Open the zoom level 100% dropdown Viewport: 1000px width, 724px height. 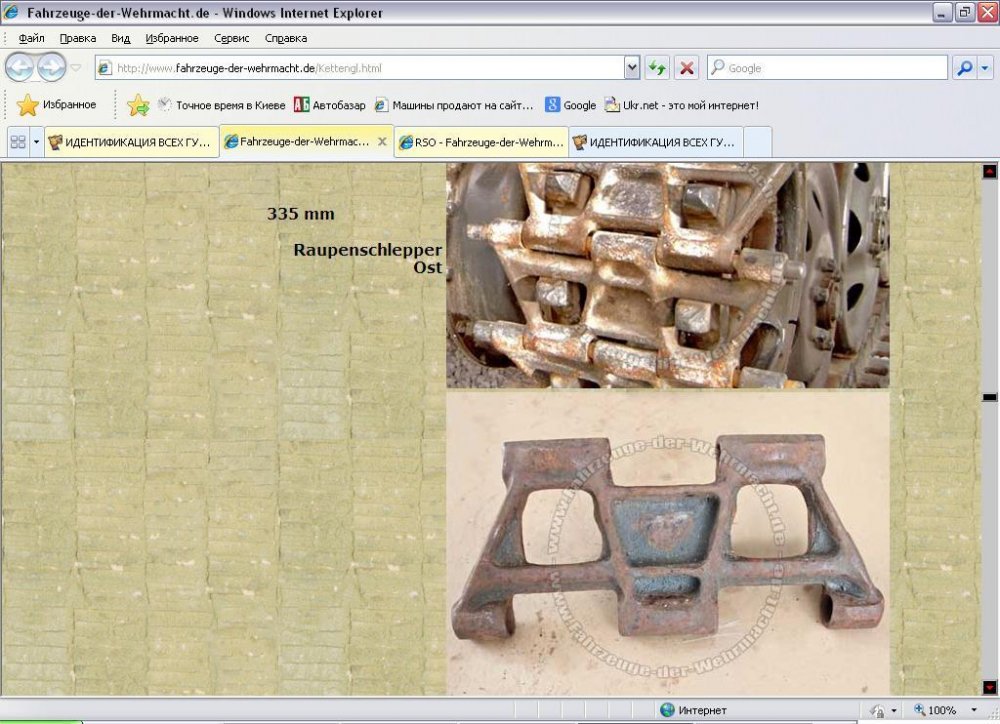coord(973,710)
